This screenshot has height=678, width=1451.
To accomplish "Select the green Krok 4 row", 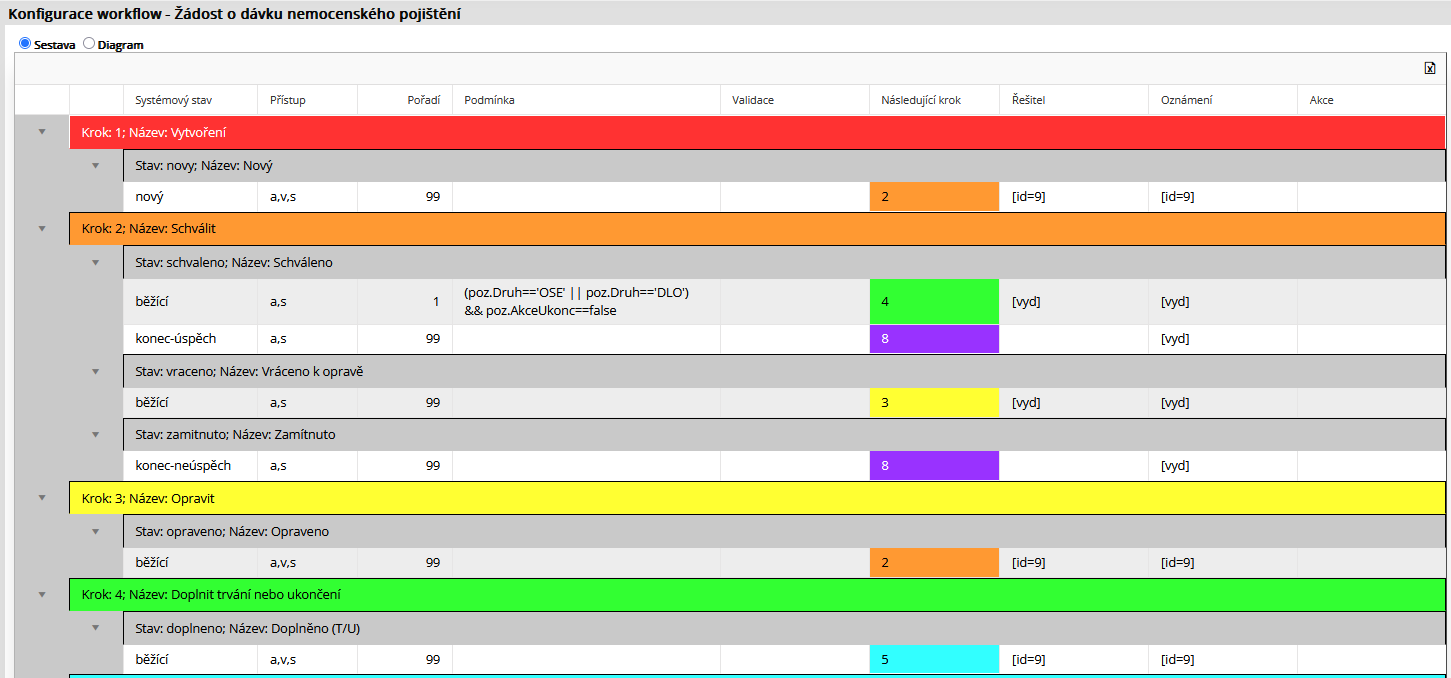I will coord(757,594).
